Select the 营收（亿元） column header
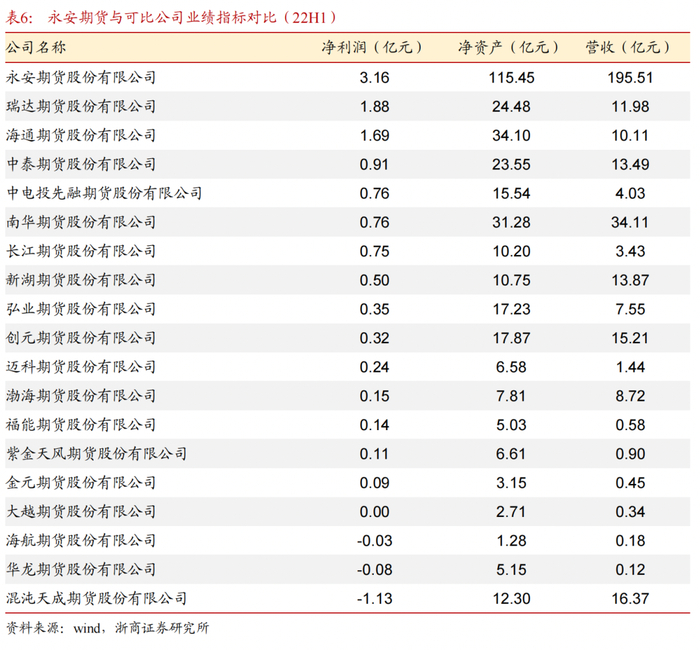The height and width of the screenshot is (650, 700). point(628,47)
